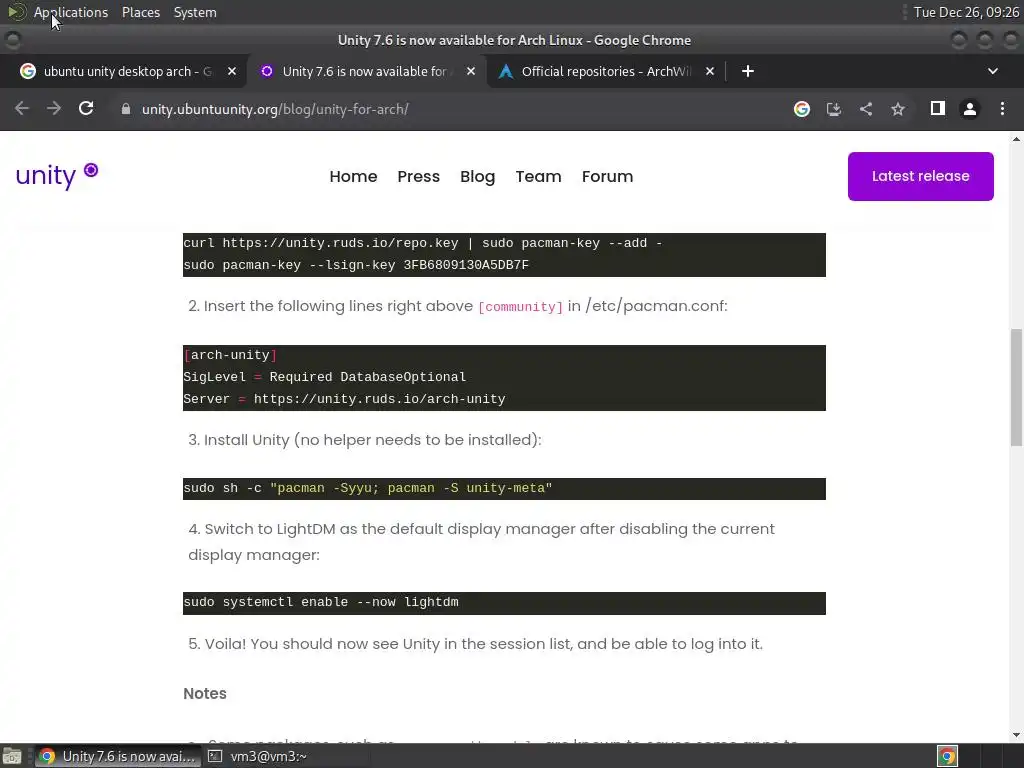Close the Unity 7.6 tab
Screen dimensions: 1024x768
coord(471,71)
